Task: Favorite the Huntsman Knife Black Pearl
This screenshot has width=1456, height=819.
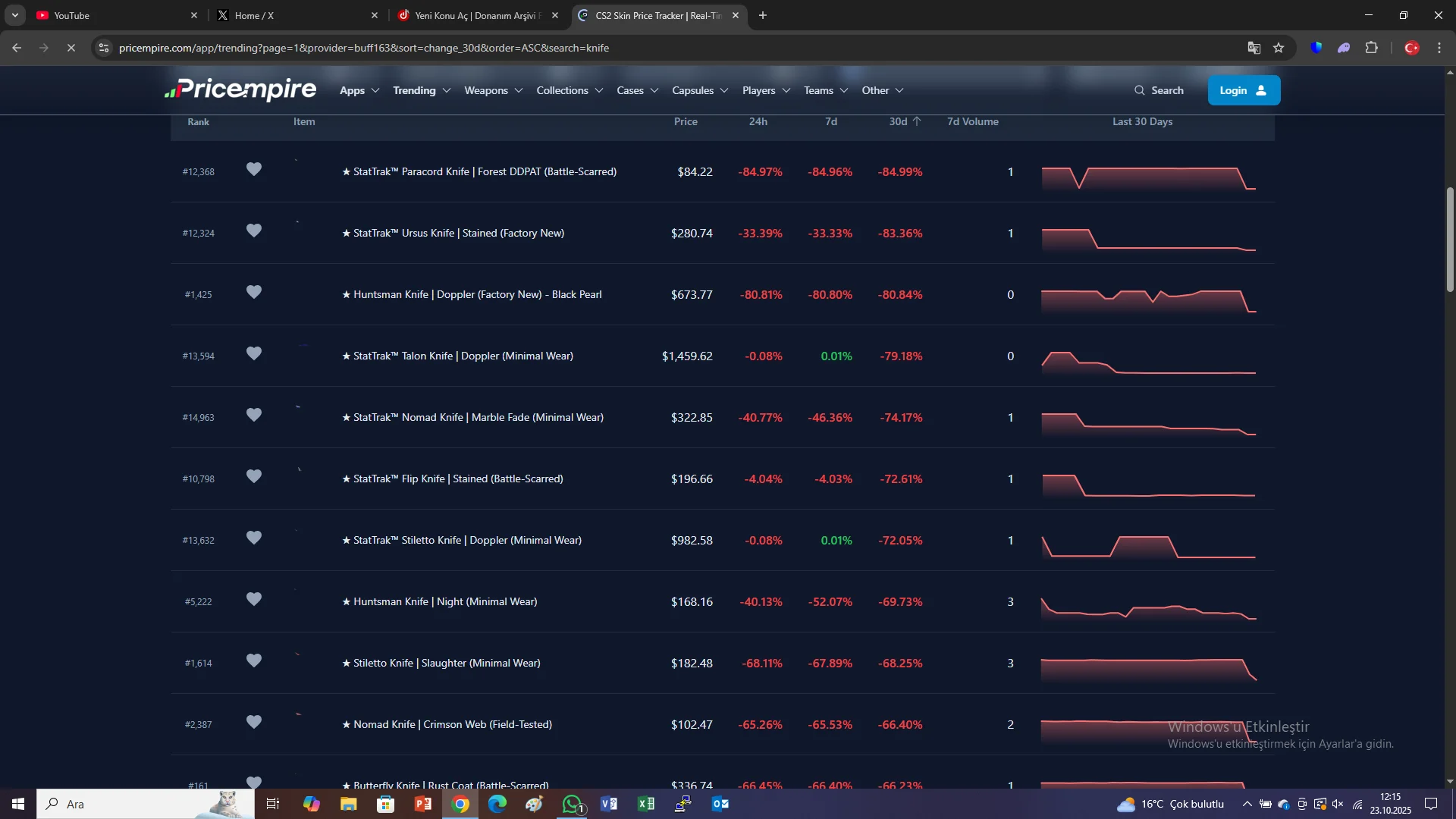Action: pyautogui.click(x=254, y=293)
